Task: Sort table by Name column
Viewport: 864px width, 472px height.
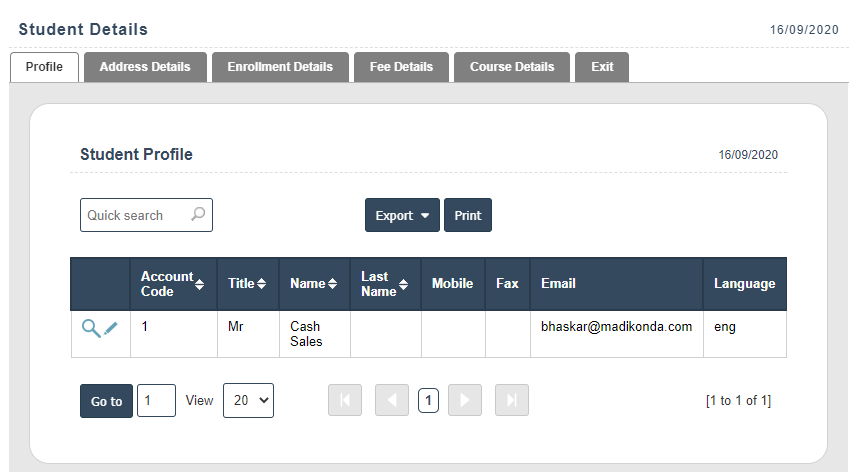Action: pyautogui.click(x=333, y=284)
